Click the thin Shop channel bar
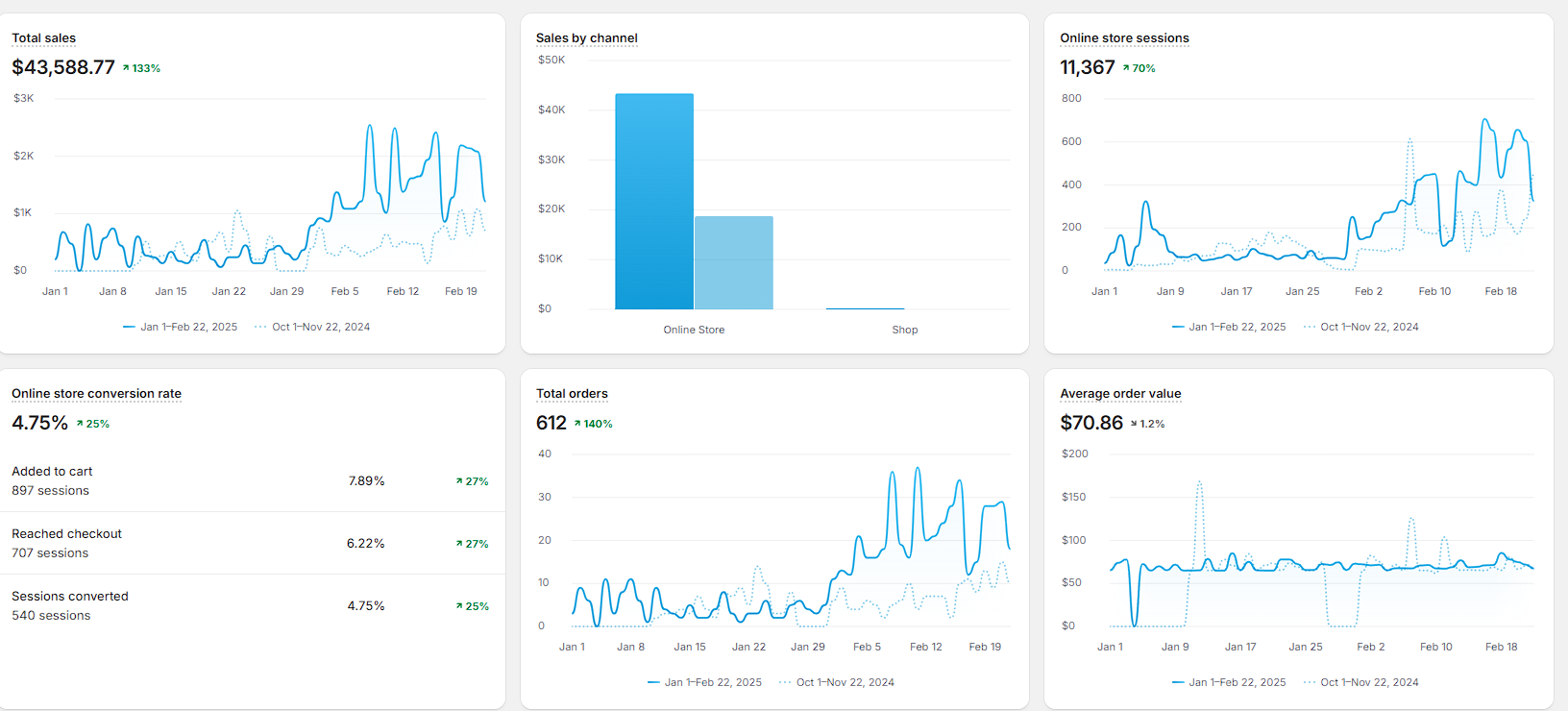1568x711 pixels. pos(865,308)
